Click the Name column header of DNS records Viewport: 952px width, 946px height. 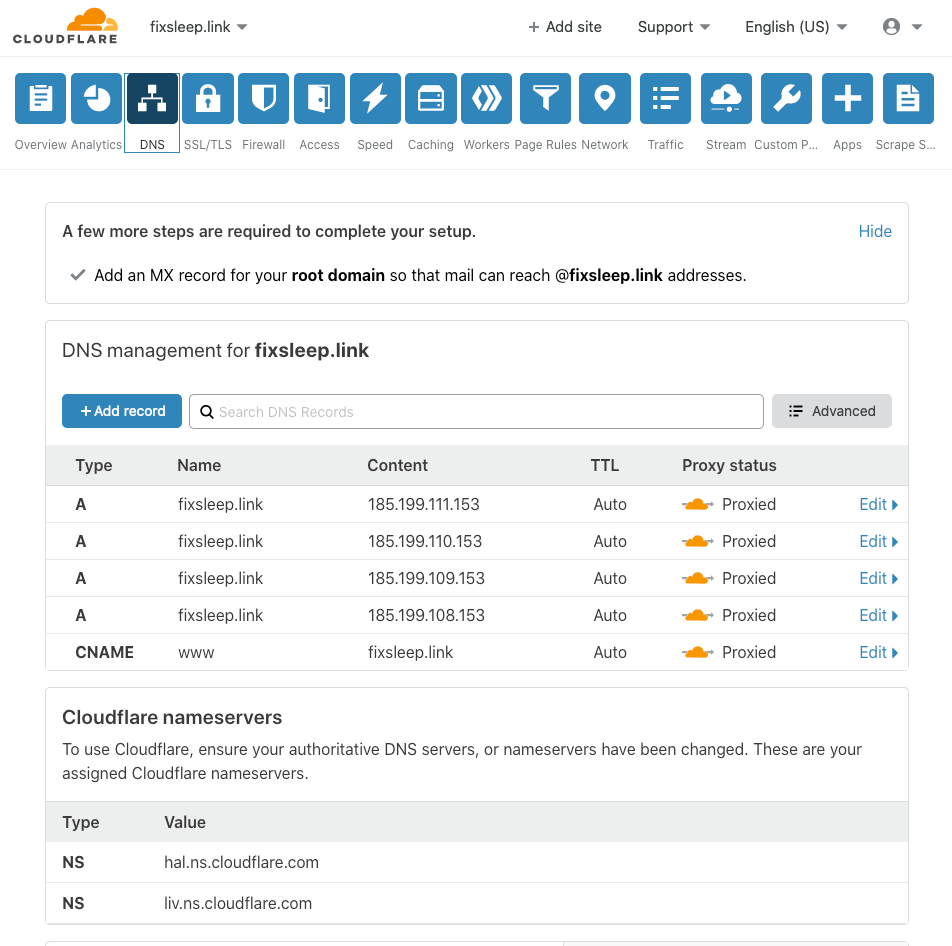pos(199,466)
